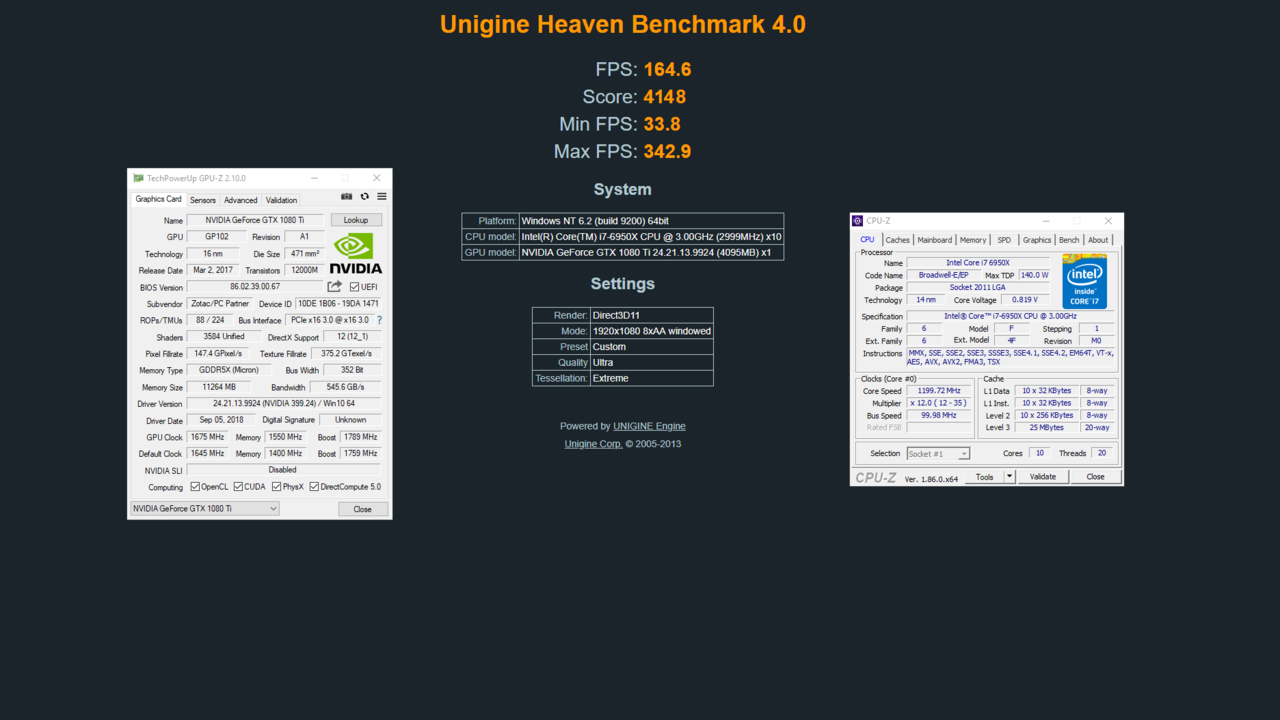Image resolution: width=1280 pixels, height=720 pixels.
Task: Click the Subvendor field showing Zotac/PC Partner
Action: tap(219, 303)
